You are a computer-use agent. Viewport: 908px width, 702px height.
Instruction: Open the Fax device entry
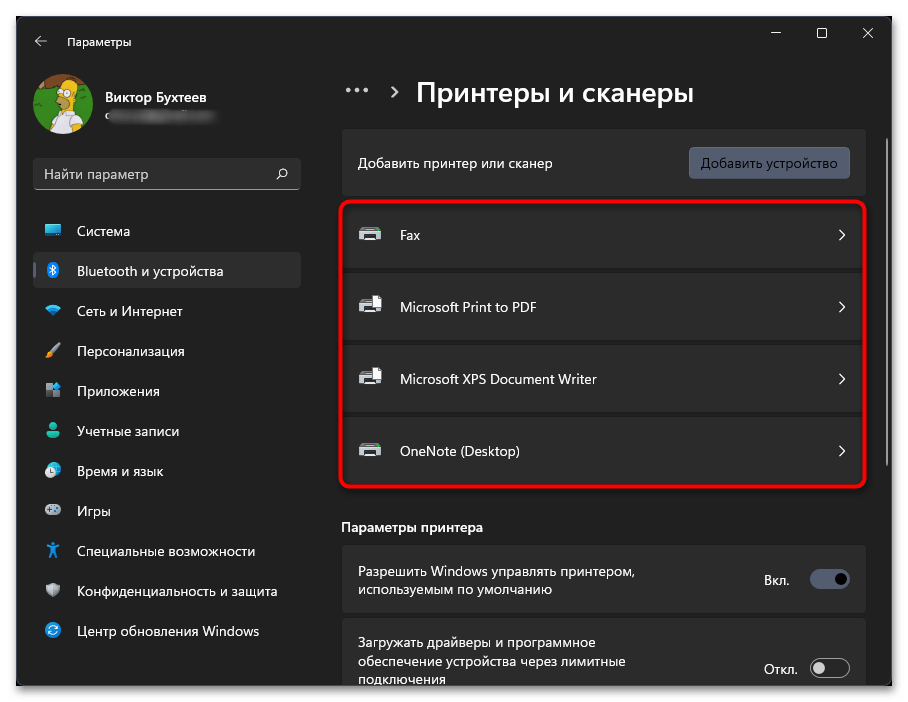pos(603,235)
